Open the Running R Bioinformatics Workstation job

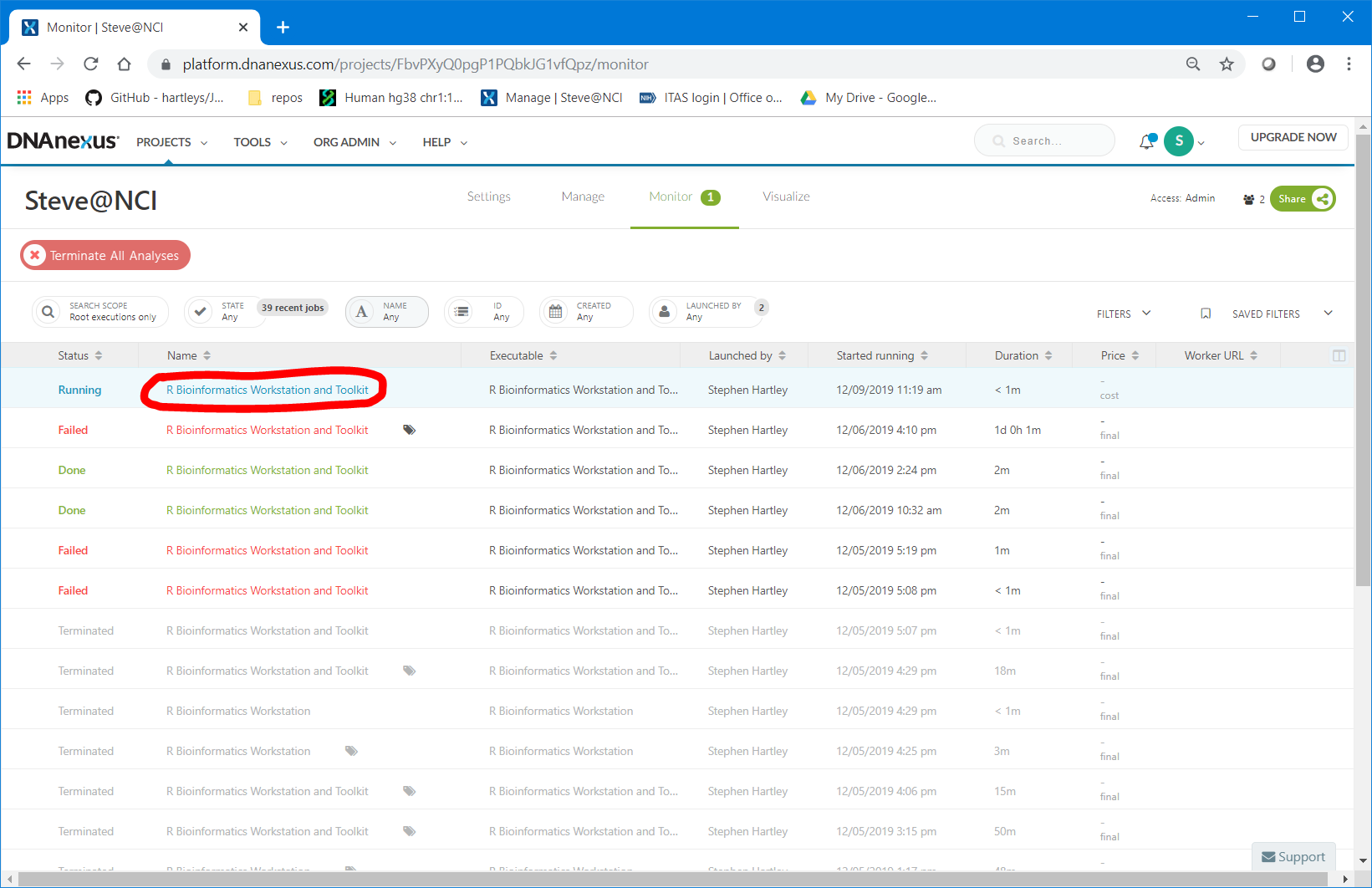coord(268,390)
